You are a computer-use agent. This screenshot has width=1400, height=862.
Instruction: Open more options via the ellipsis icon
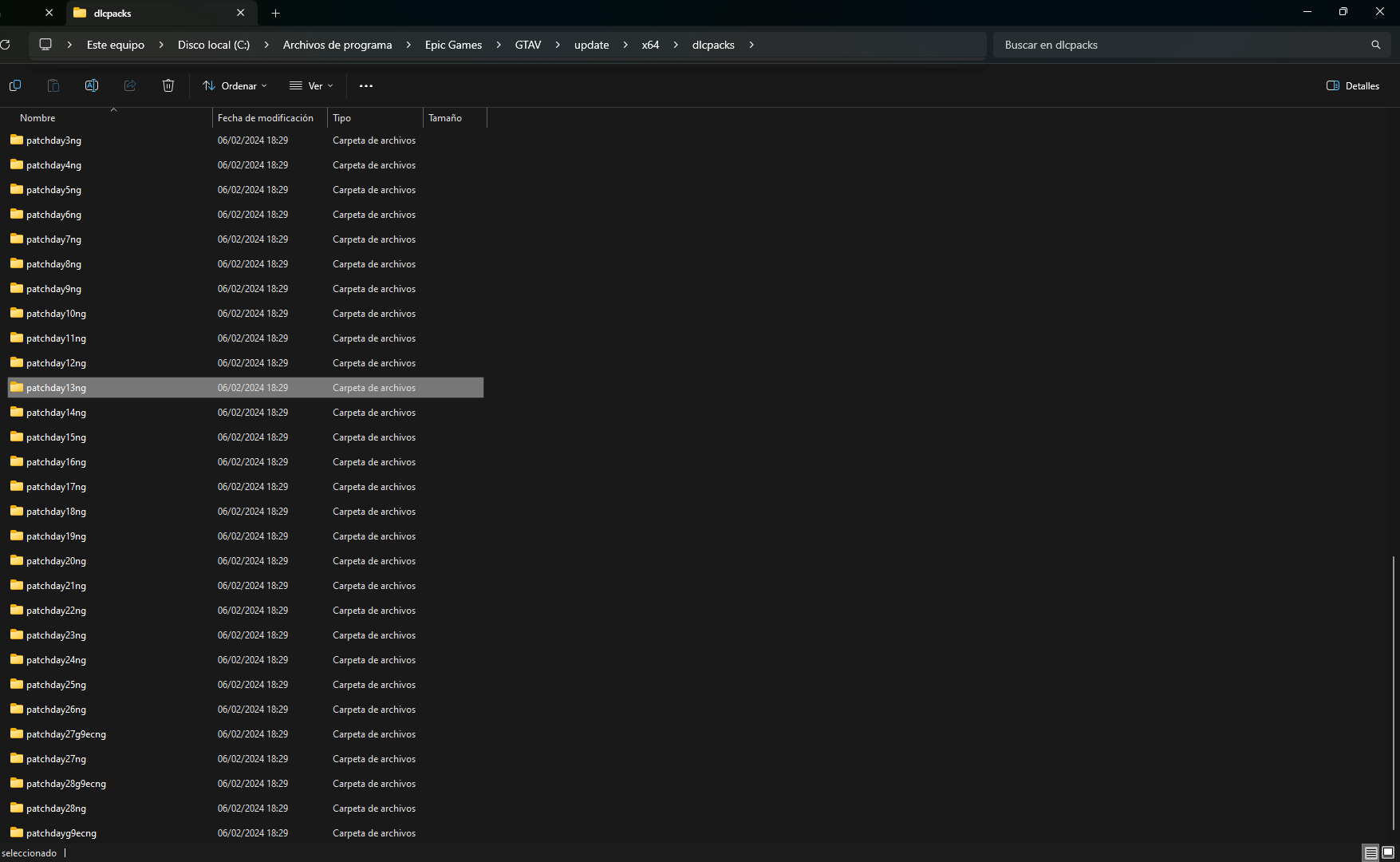366,85
